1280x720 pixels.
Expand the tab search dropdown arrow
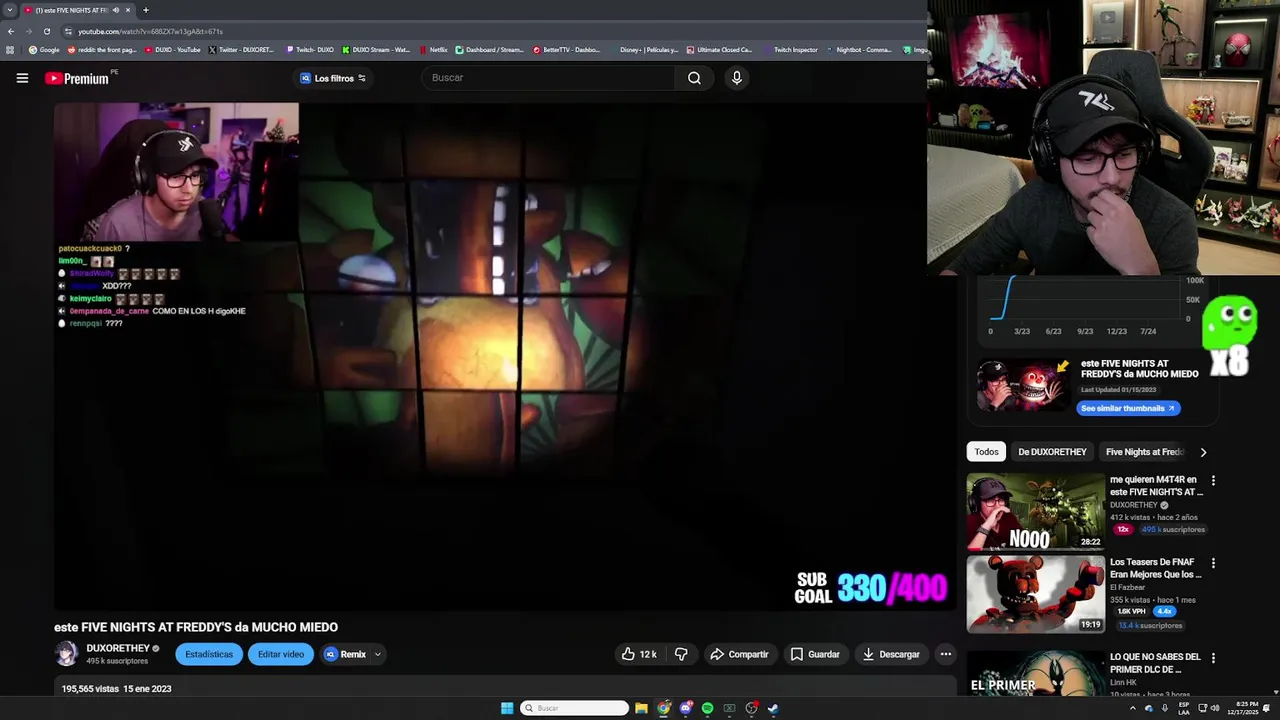point(10,10)
